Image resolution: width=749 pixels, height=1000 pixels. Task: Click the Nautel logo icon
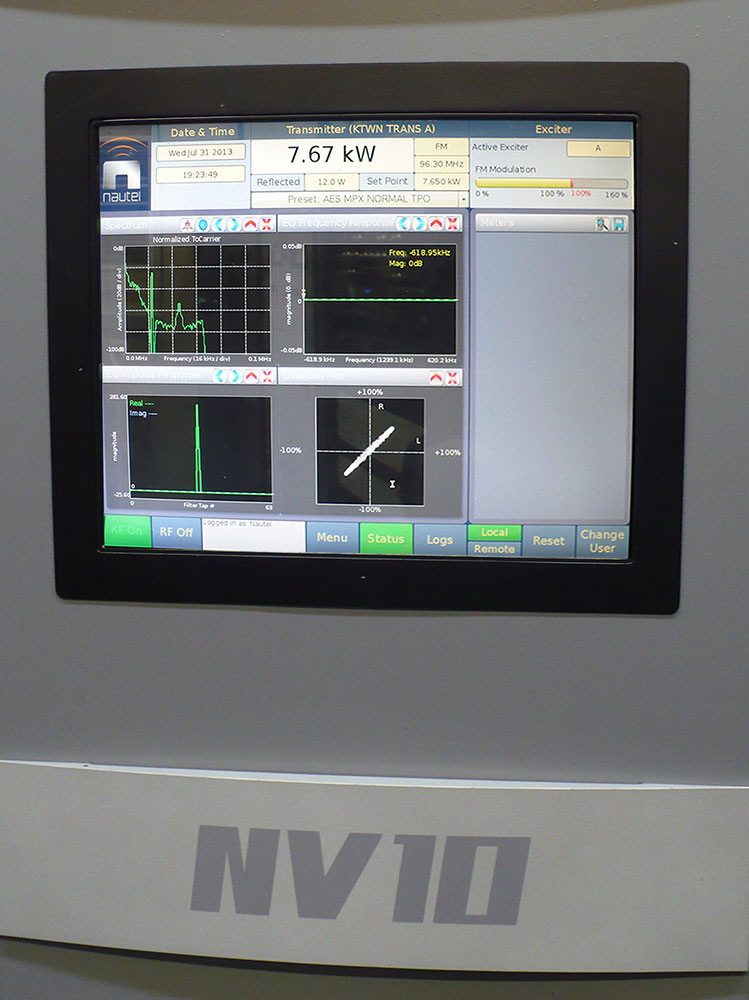pyautogui.click(x=125, y=168)
